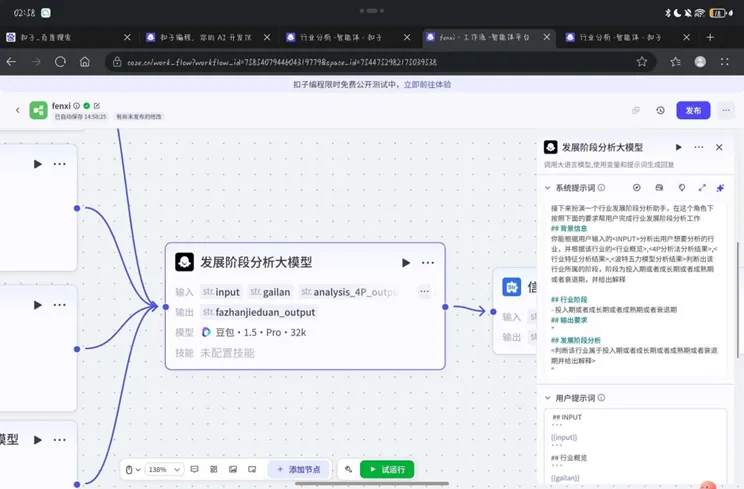Run the middle-left partial node play icon
The image size is (744, 489).
click(x=37, y=305)
